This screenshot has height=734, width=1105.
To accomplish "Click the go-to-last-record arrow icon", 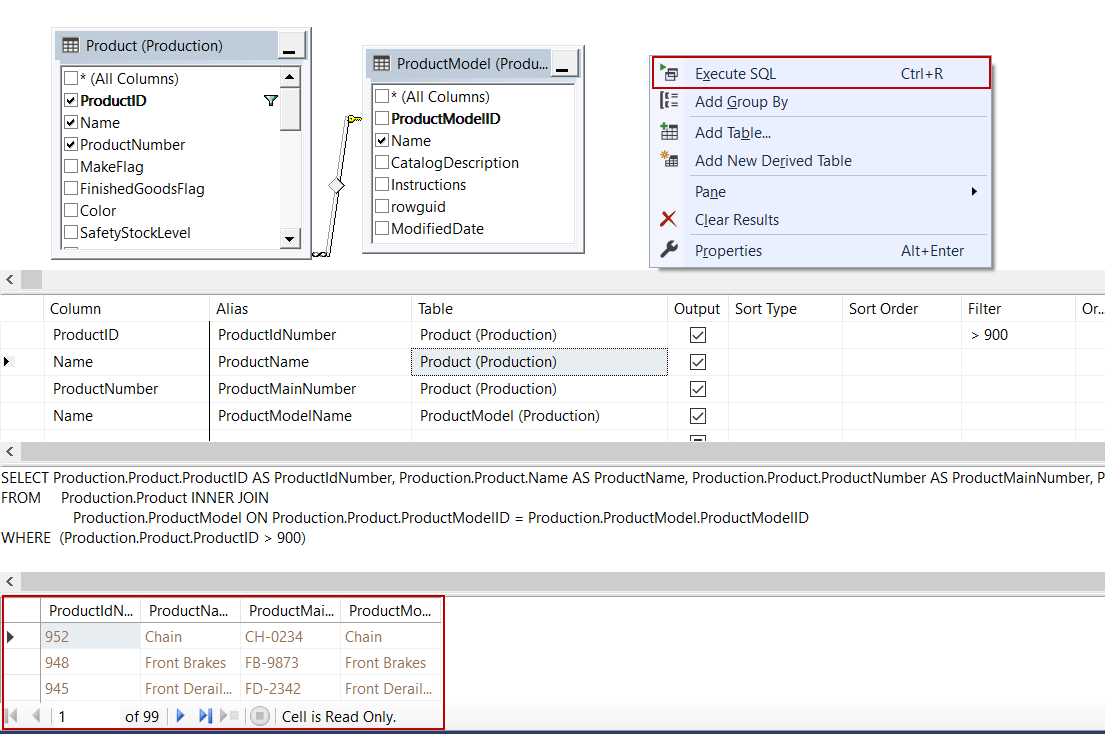I will [203, 715].
